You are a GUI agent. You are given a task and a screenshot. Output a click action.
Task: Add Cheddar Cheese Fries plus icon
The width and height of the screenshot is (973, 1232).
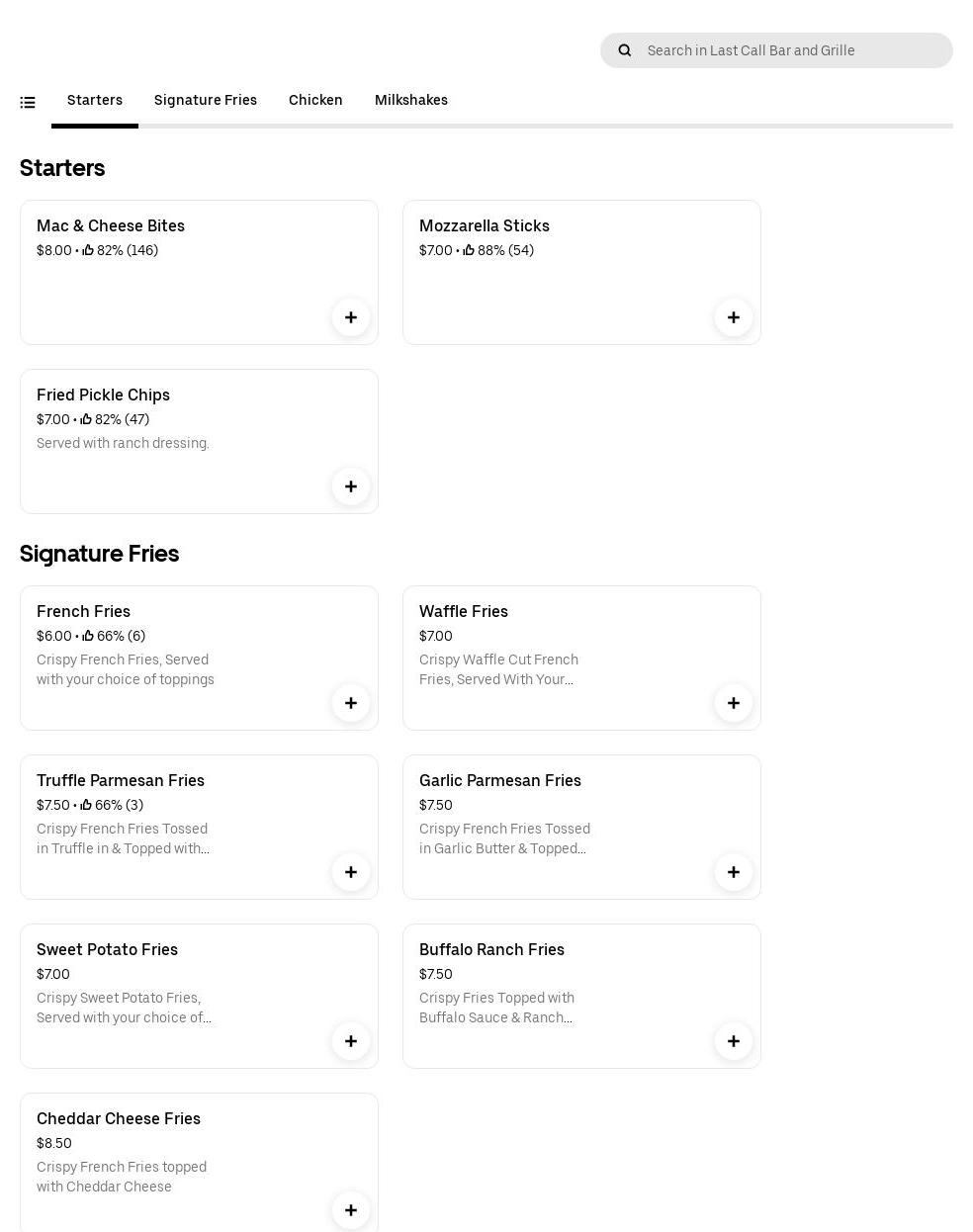(x=351, y=1210)
